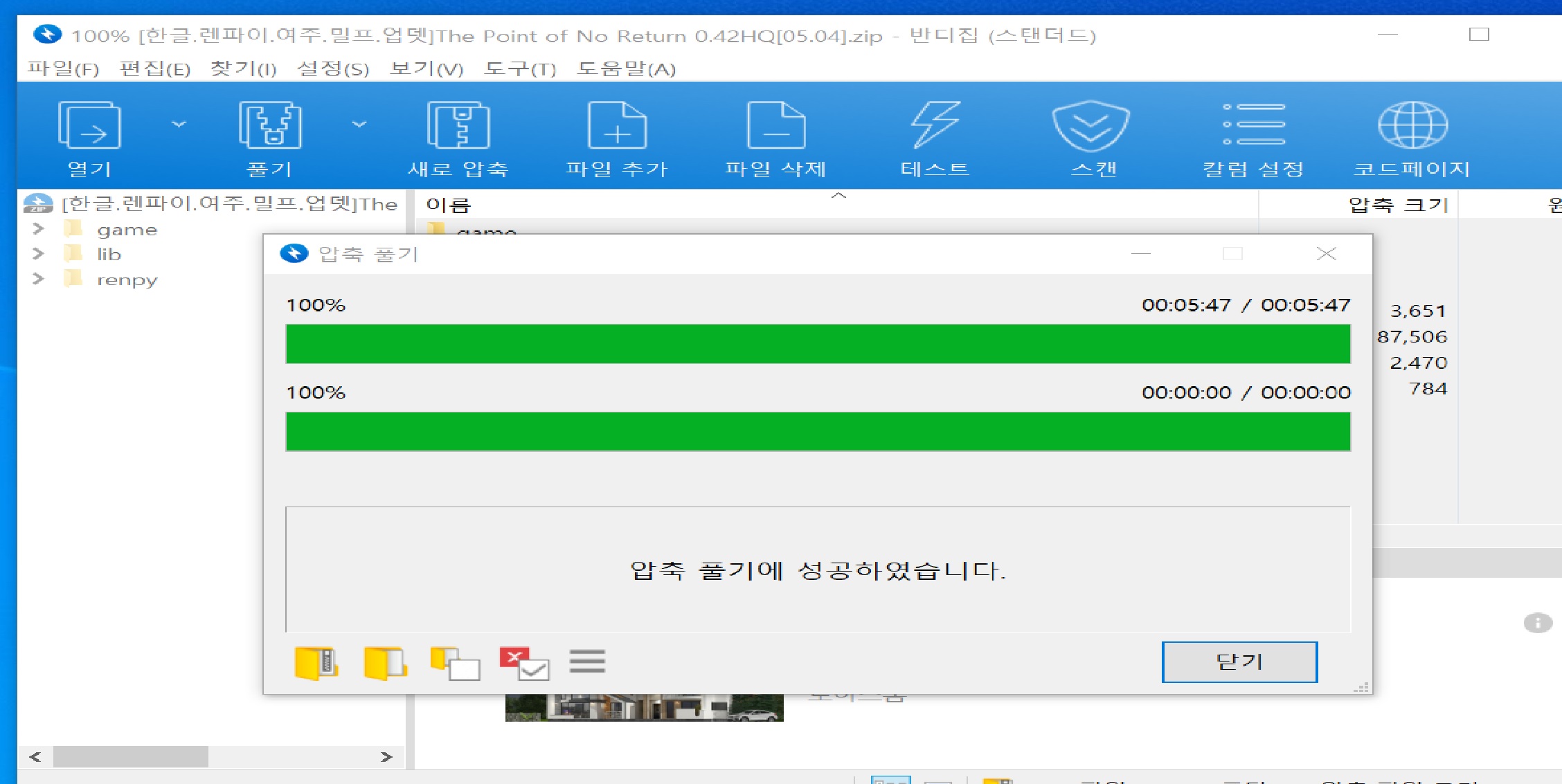Toggle the red X close-on-complete option icon
The width and height of the screenshot is (1562, 784).
pyautogui.click(x=524, y=663)
